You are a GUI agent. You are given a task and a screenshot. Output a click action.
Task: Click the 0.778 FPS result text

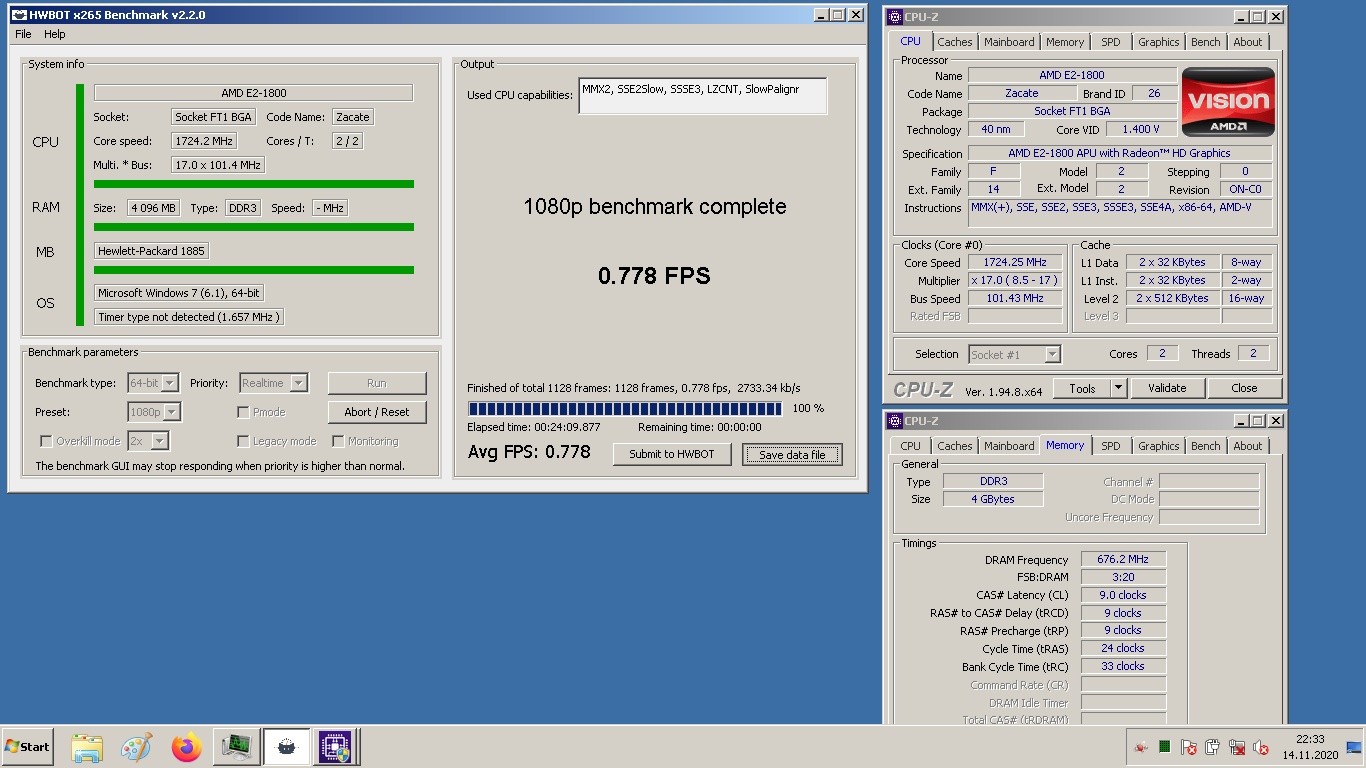coord(654,276)
